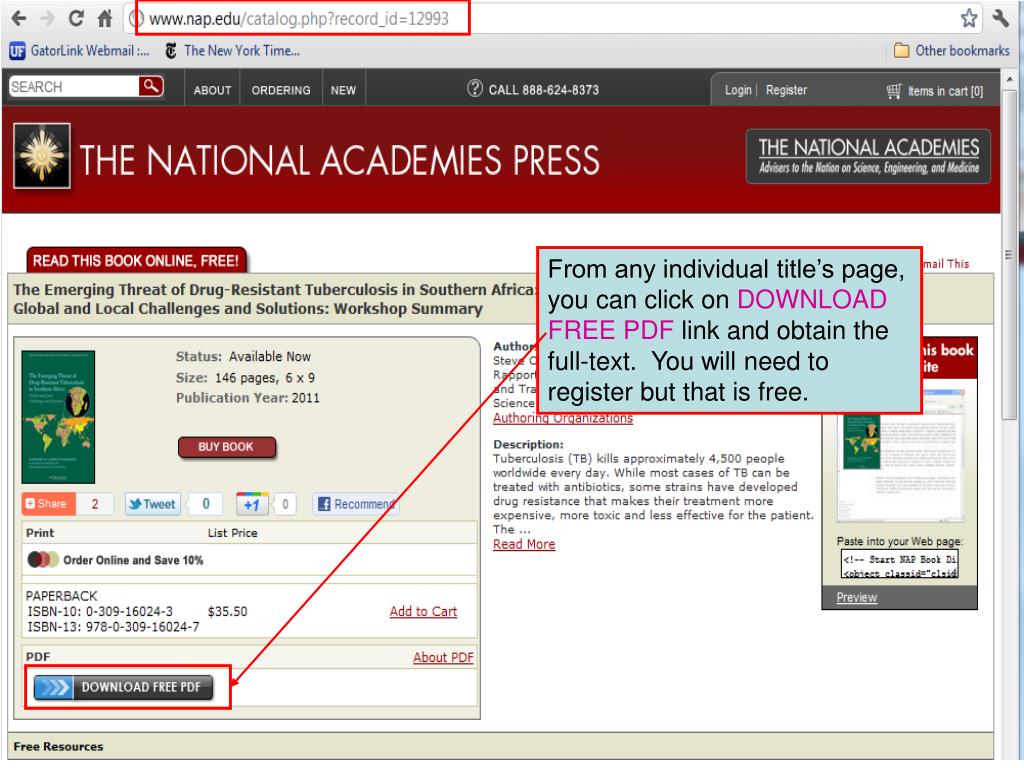Open the browser wrench settings menu

pos(1000,18)
